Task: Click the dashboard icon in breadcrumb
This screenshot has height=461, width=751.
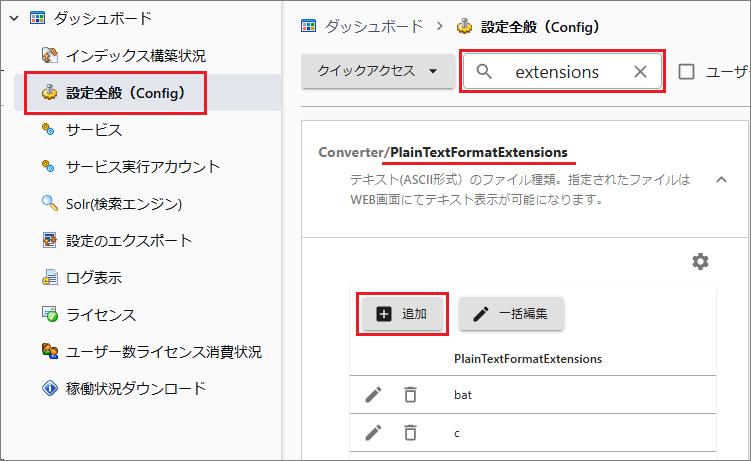Action: tap(309, 26)
